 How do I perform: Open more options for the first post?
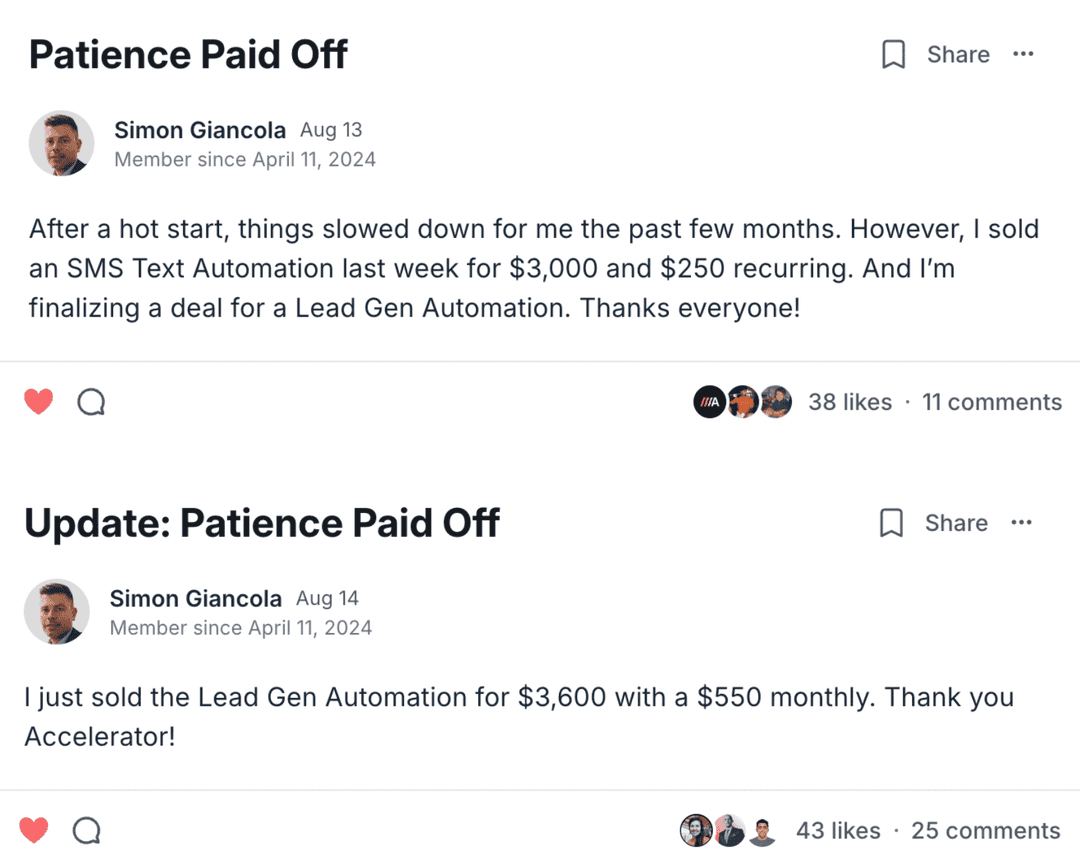tap(1023, 54)
